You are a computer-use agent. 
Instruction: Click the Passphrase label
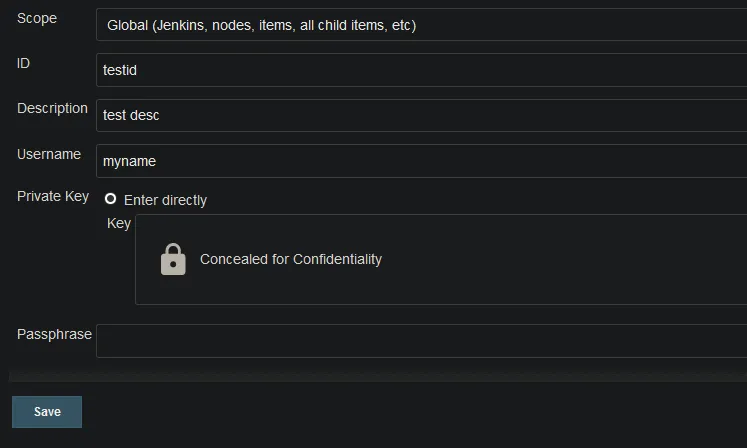click(x=54, y=334)
